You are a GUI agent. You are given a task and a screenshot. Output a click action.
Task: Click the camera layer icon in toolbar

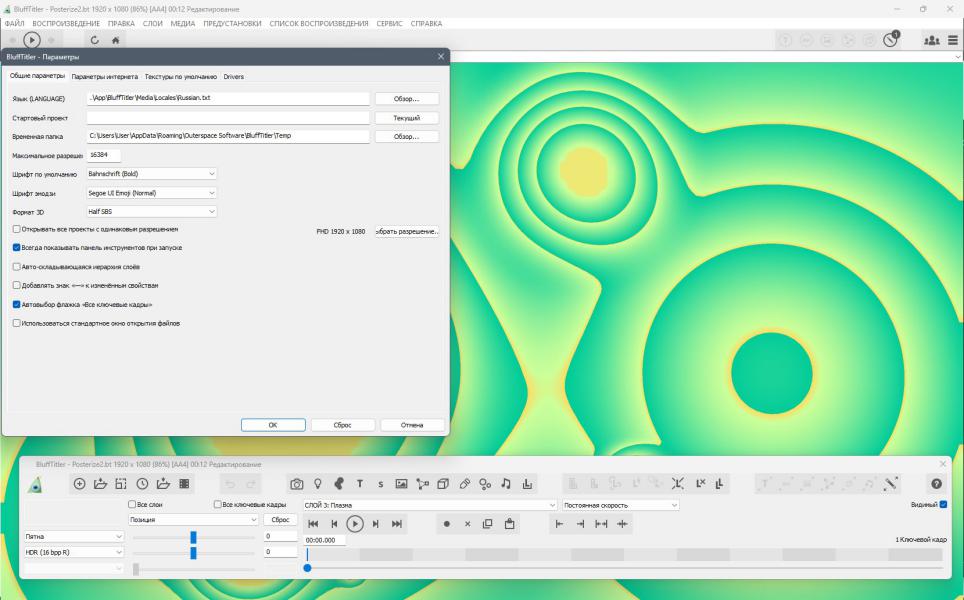point(297,484)
